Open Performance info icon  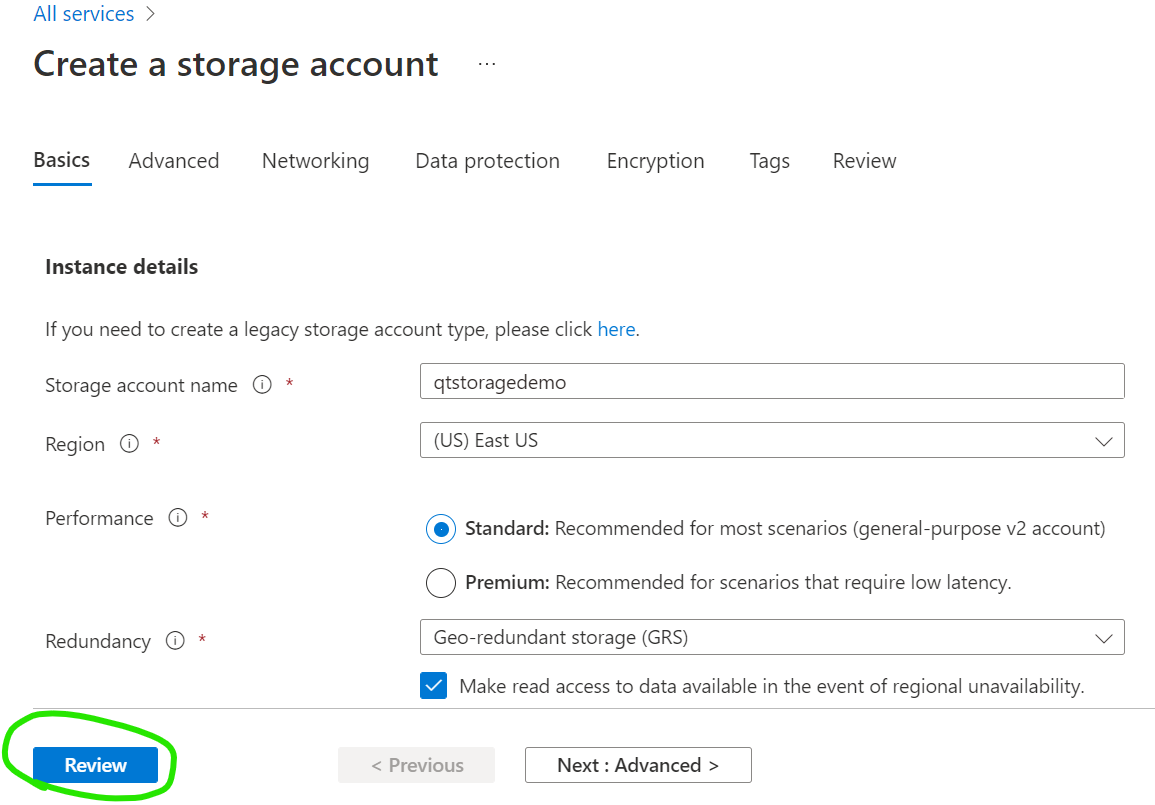click(178, 518)
